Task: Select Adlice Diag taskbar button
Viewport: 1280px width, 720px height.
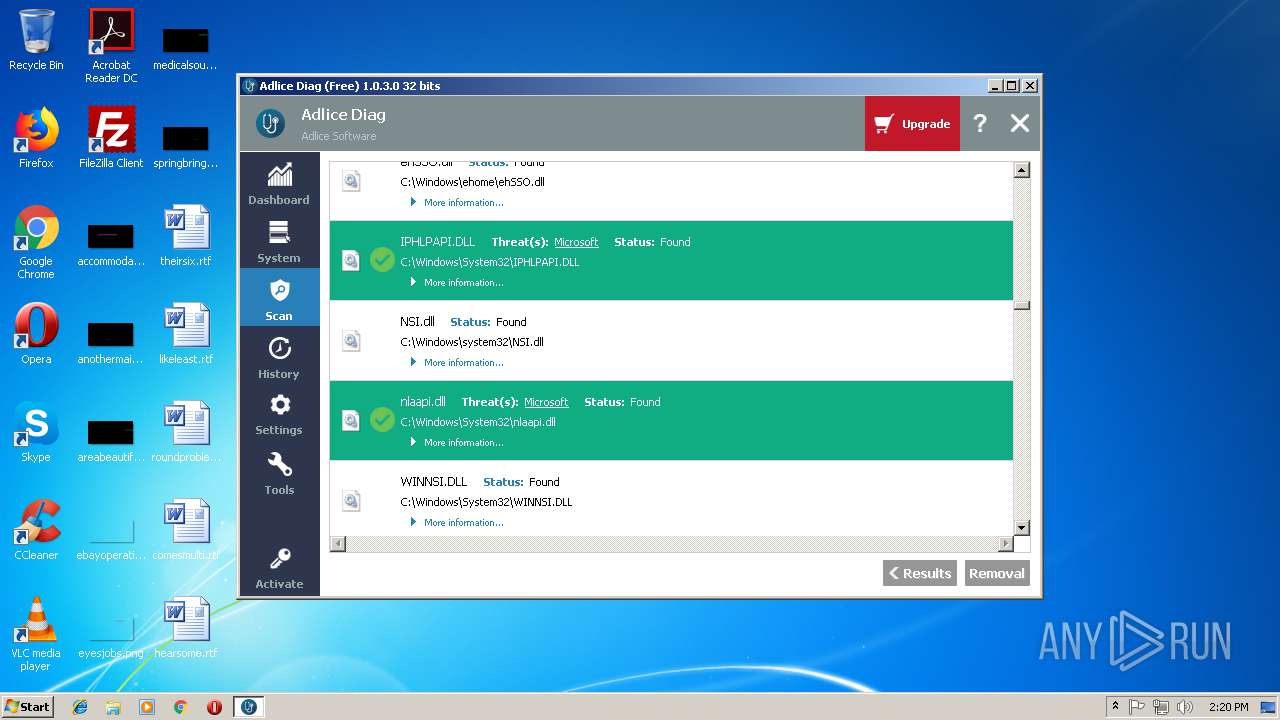Action: (x=249, y=707)
